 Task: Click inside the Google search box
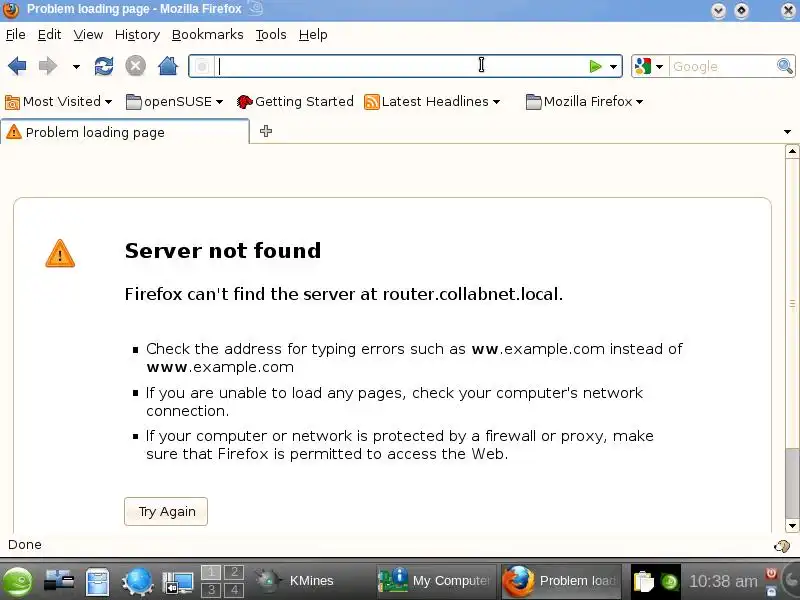tap(722, 66)
